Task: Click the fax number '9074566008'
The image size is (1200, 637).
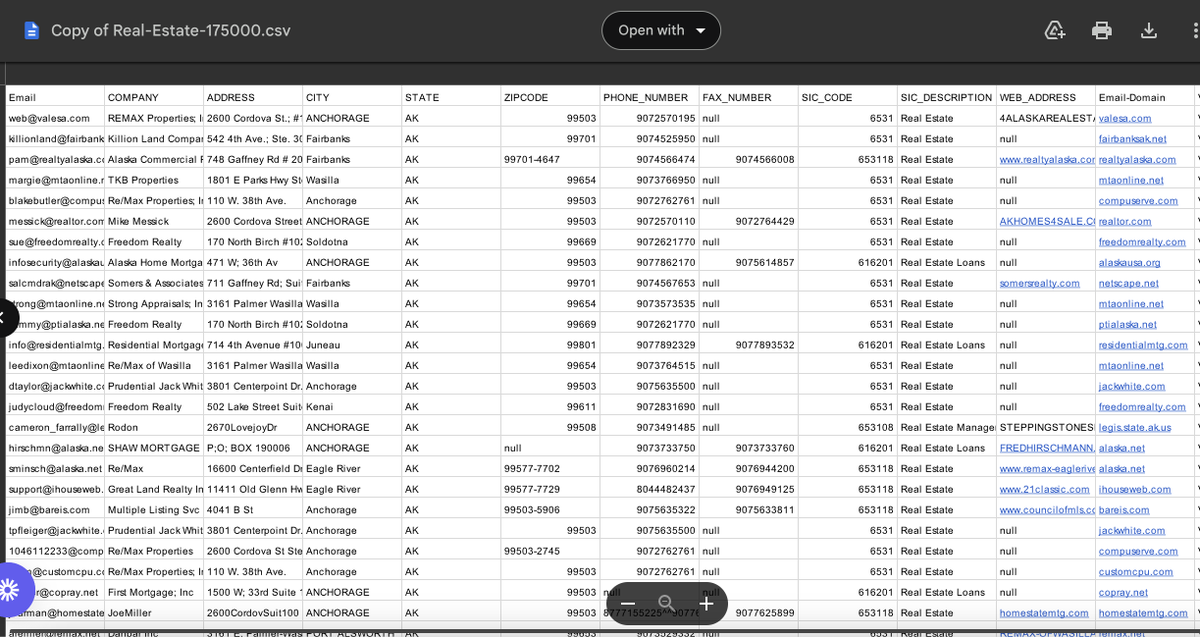Action: pyautogui.click(x=748, y=159)
